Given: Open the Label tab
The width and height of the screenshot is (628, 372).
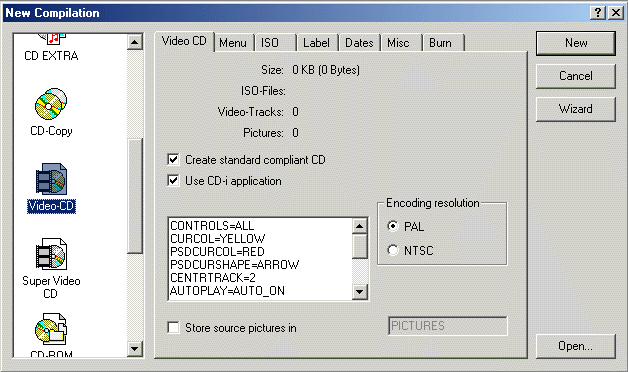Looking at the screenshot, I should [317, 43].
